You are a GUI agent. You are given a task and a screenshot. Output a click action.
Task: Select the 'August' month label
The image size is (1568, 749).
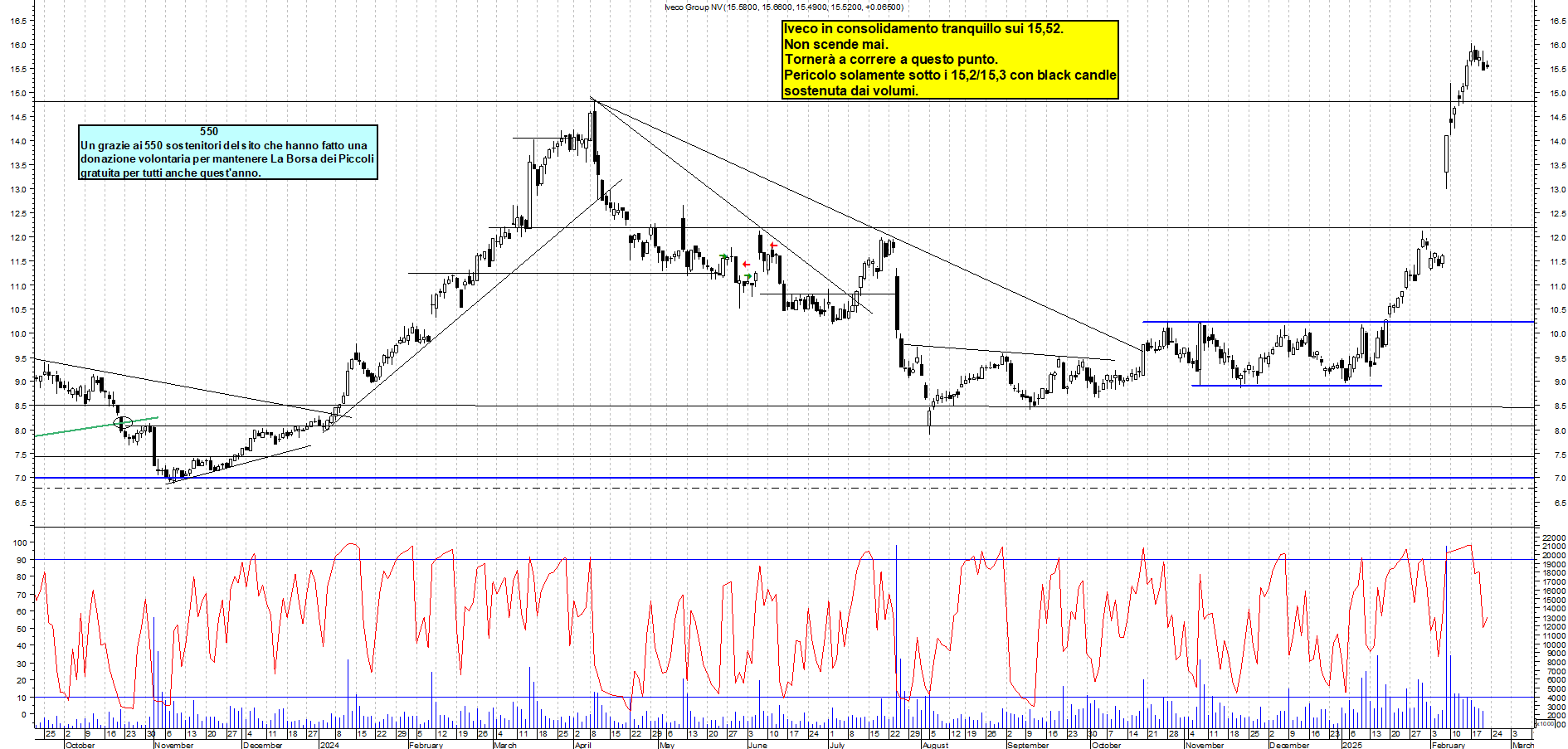click(x=935, y=745)
